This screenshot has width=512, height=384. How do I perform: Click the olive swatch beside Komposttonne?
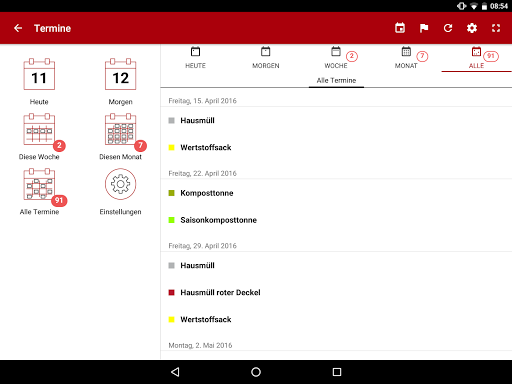(x=172, y=193)
